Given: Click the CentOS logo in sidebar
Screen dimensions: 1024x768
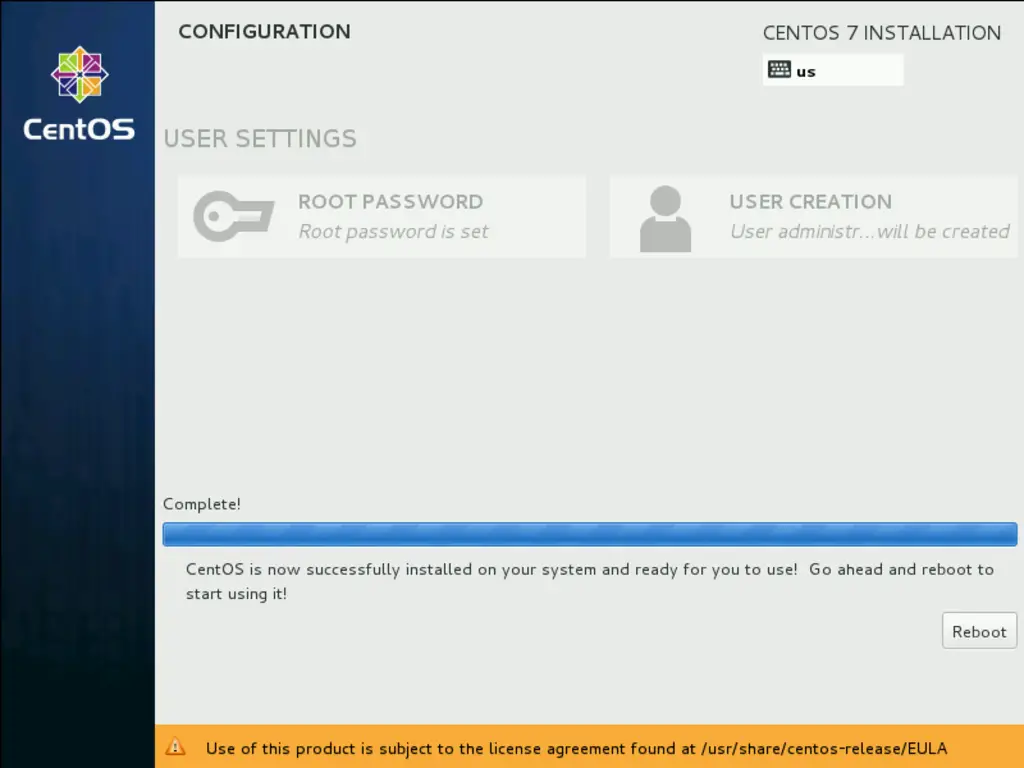Looking at the screenshot, I should pos(80,74).
